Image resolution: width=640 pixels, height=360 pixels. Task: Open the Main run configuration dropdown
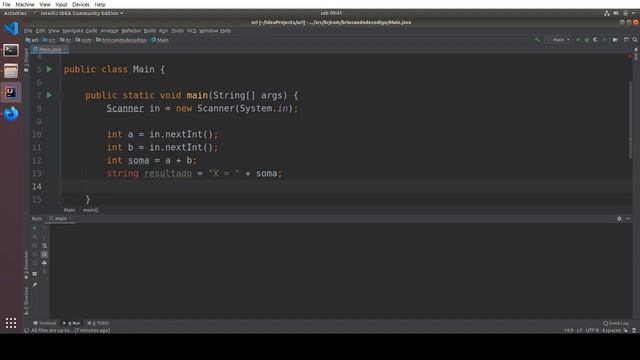click(559, 40)
